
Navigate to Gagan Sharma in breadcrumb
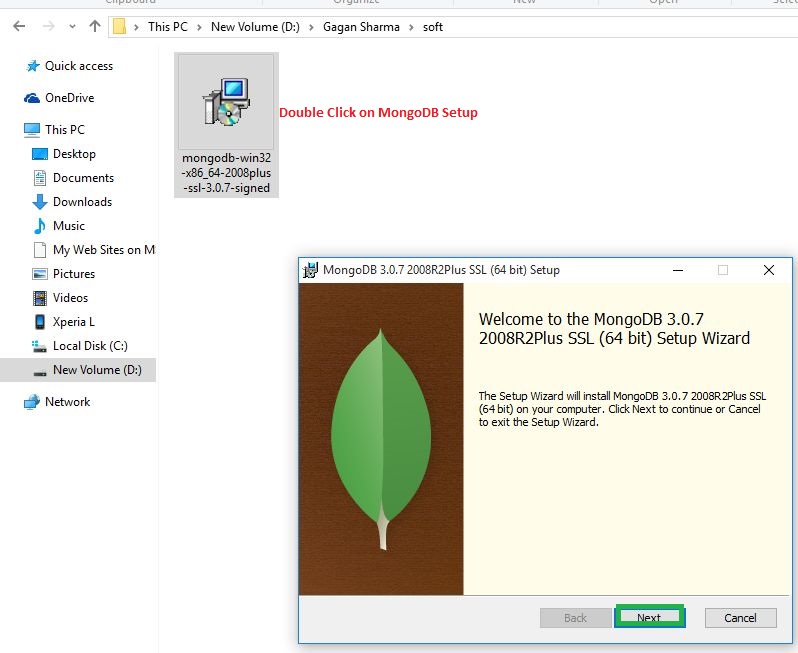pyautogui.click(x=361, y=26)
